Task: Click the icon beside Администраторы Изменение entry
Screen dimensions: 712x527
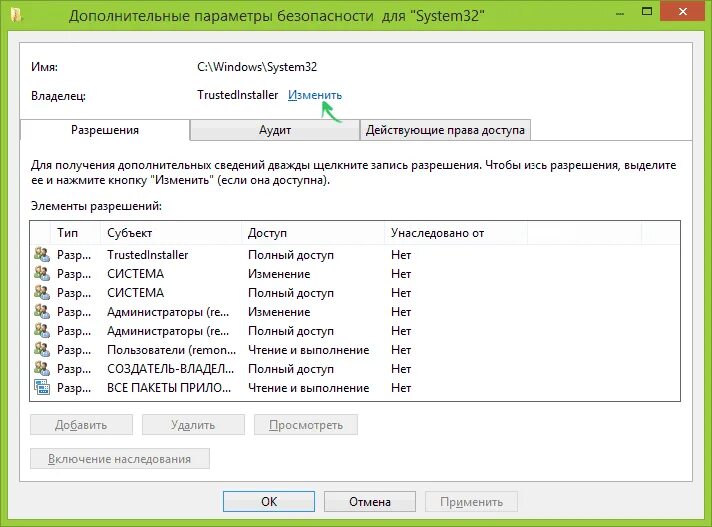Action: [x=42, y=312]
